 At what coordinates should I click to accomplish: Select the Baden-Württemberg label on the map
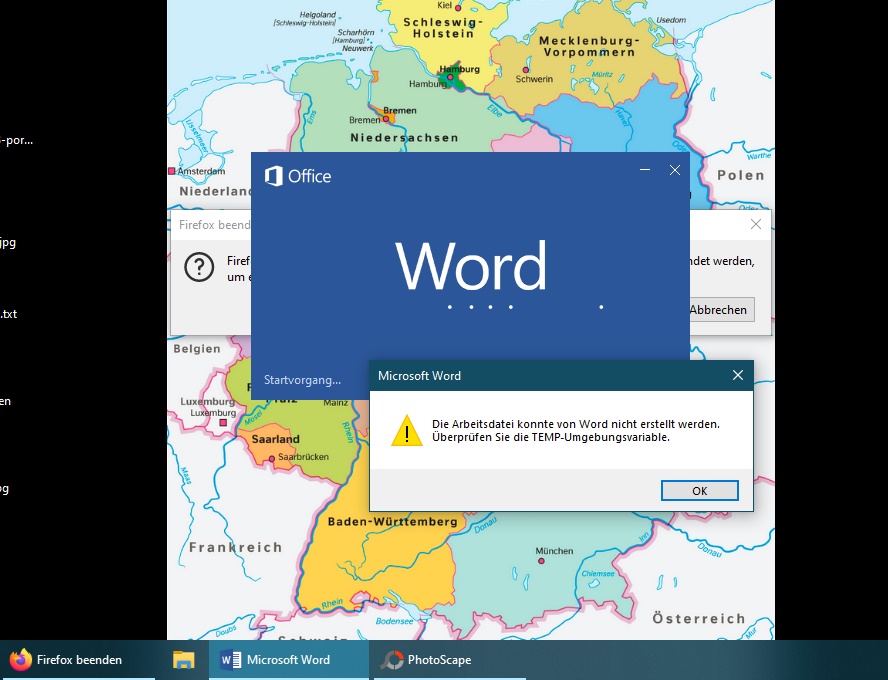point(392,521)
